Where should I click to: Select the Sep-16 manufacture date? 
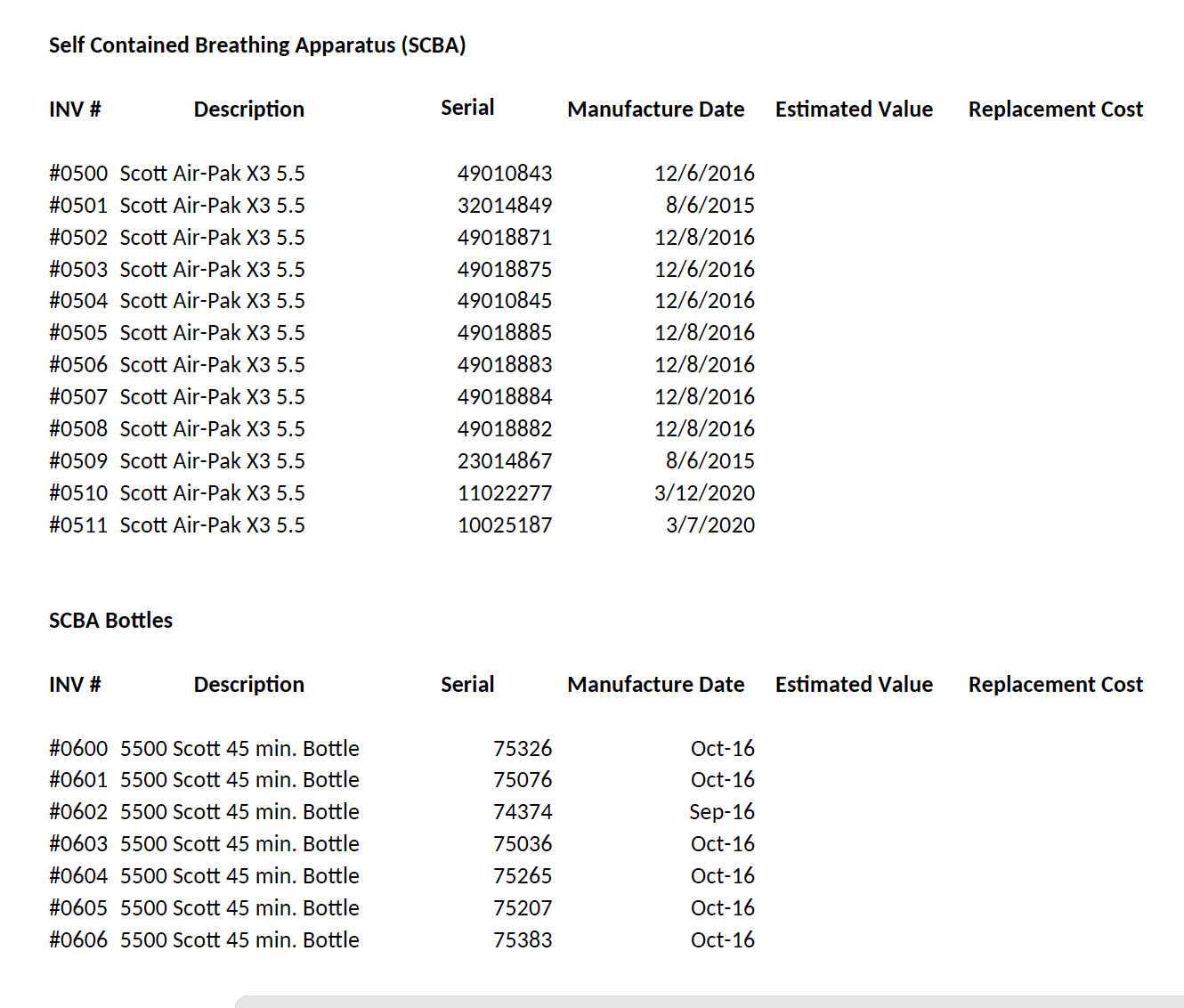(721, 812)
